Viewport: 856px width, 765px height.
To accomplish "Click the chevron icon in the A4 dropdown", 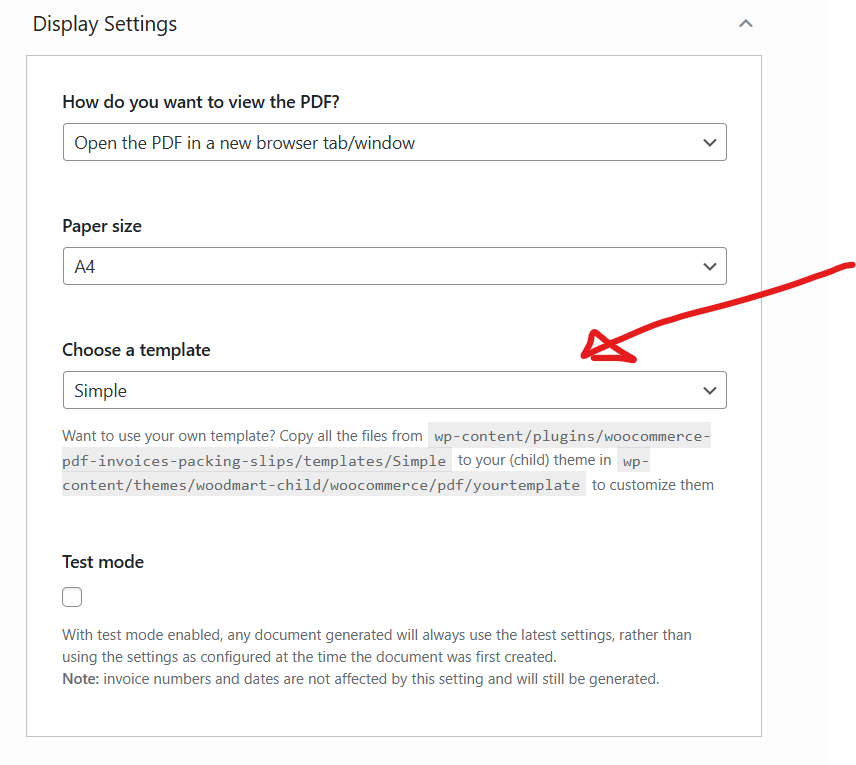I will pyautogui.click(x=710, y=266).
